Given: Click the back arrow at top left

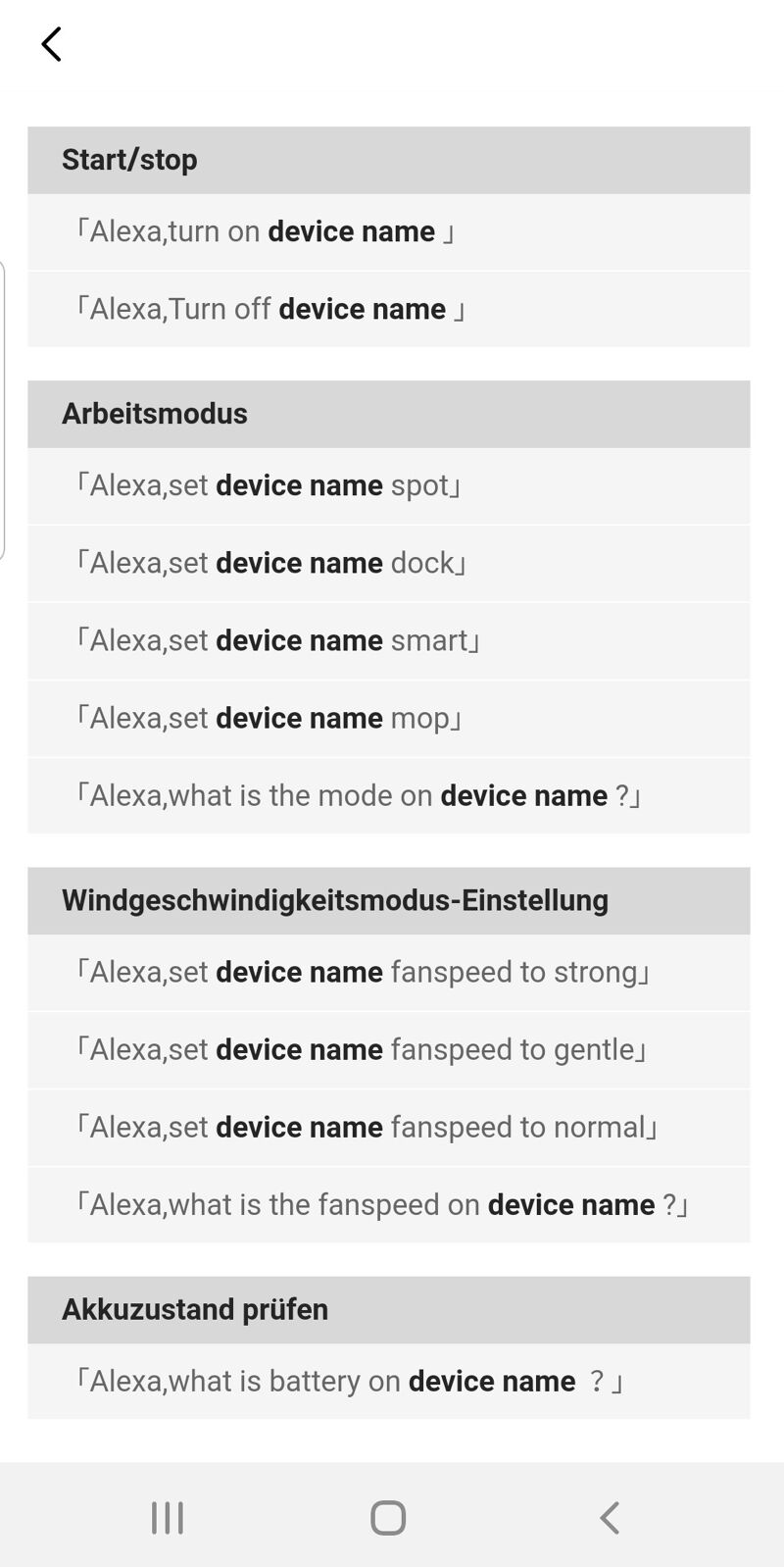Looking at the screenshot, I should click(x=50, y=43).
